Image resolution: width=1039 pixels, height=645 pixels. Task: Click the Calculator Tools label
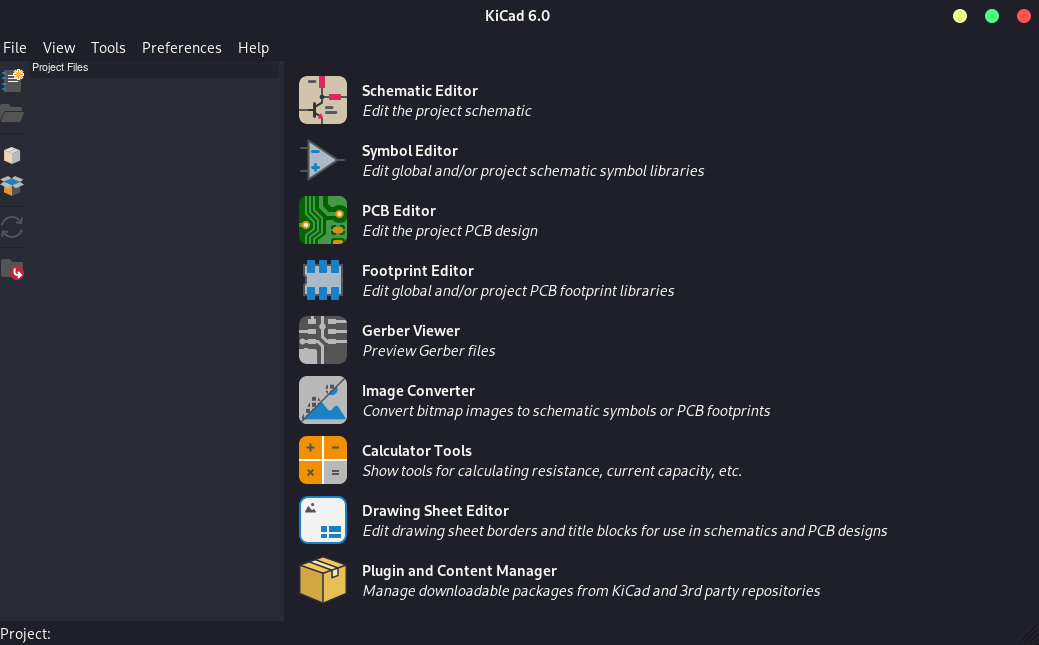coord(417,451)
